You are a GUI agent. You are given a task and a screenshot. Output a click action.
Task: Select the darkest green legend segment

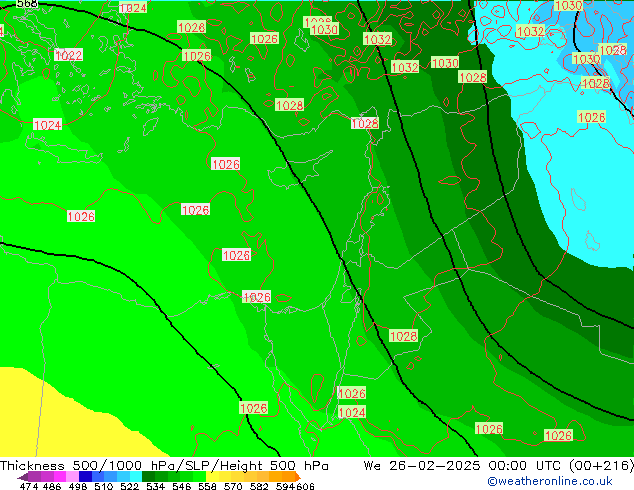pos(148,477)
